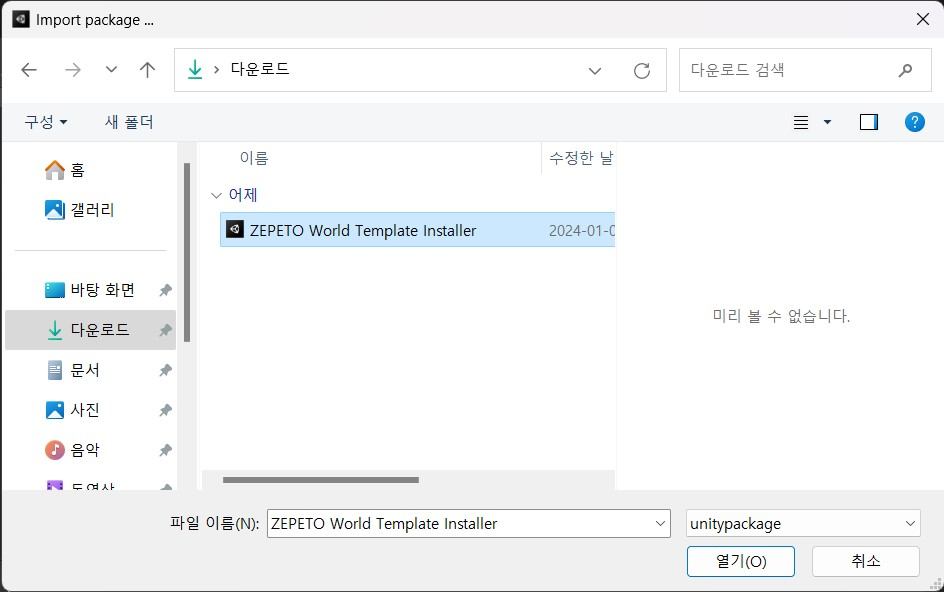
Task: Click the document icon beside 문서
Action: coord(55,370)
